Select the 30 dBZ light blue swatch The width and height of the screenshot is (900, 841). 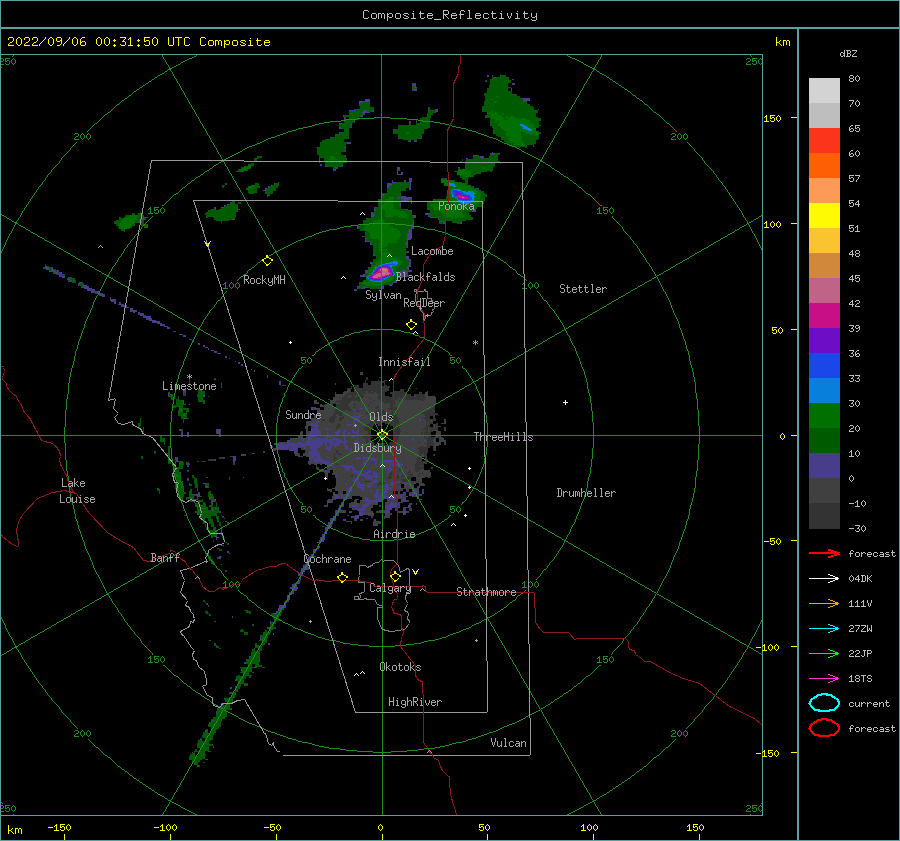[x=824, y=391]
